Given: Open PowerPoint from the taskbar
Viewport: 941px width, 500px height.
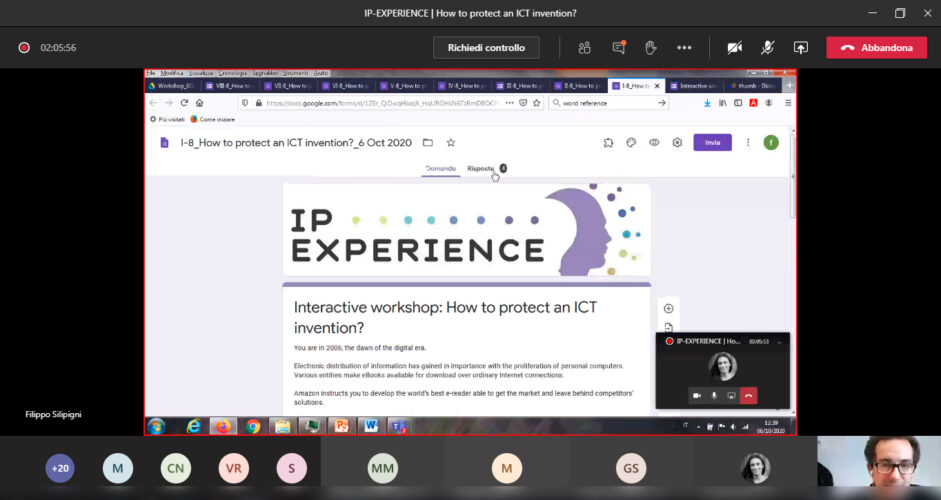Looking at the screenshot, I should click(x=341, y=426).
